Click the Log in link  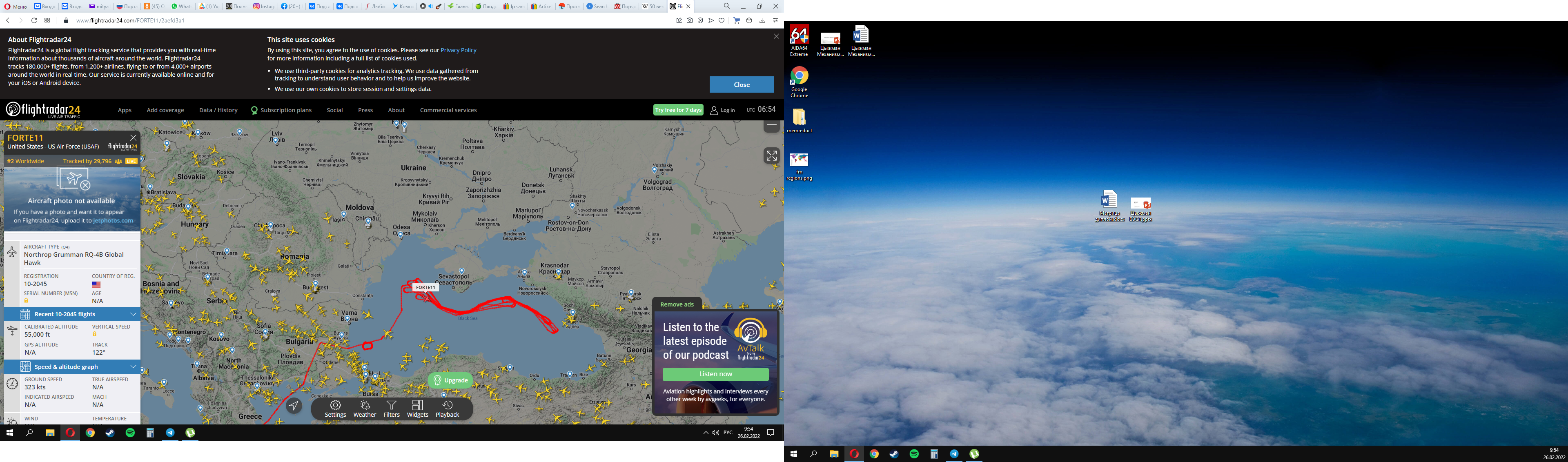click(722, 110)
